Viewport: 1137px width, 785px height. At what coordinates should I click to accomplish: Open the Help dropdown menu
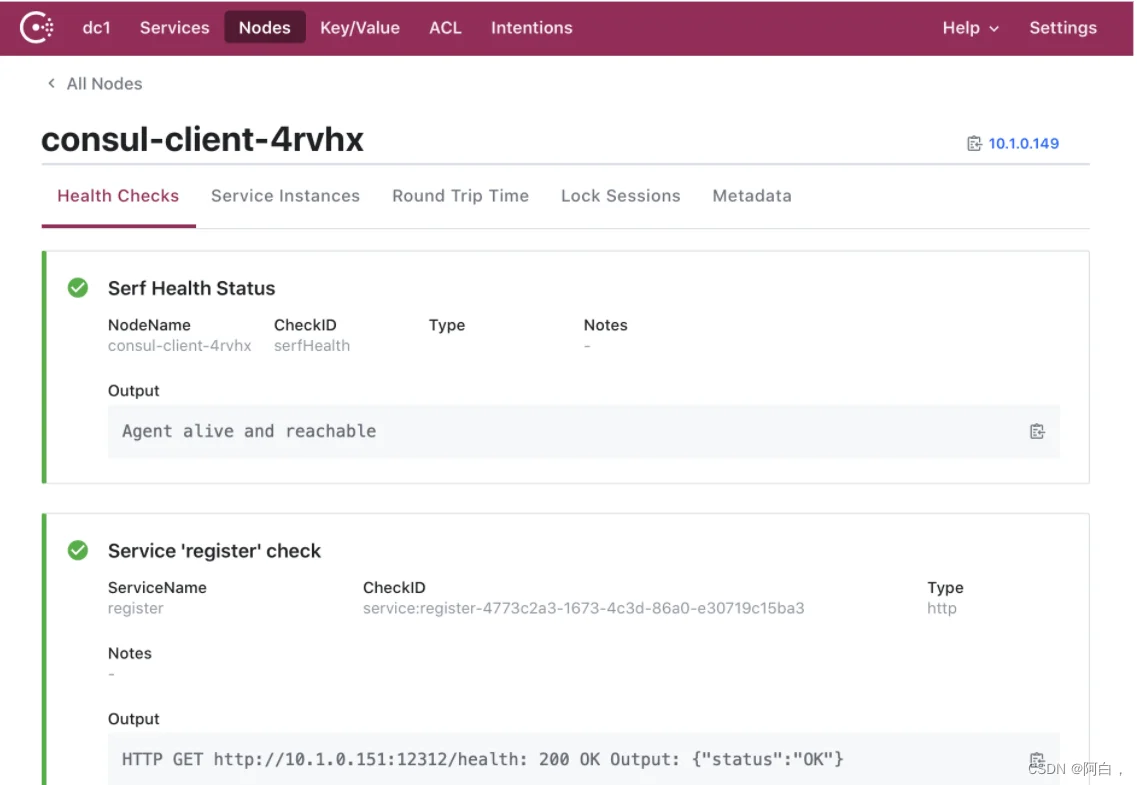(970, 28)
